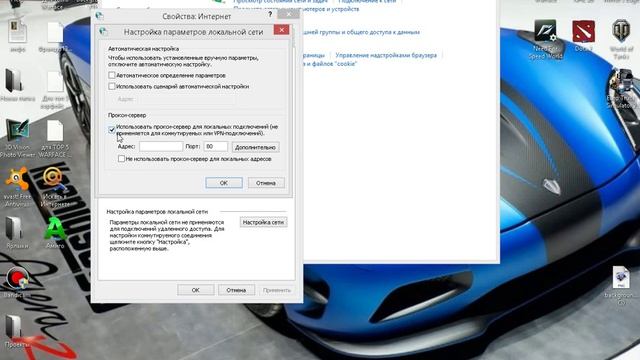Open Дополнительно proxy settings button
Image resolution: width=640 pixels, height=360 pixels.
coord(256,147)
